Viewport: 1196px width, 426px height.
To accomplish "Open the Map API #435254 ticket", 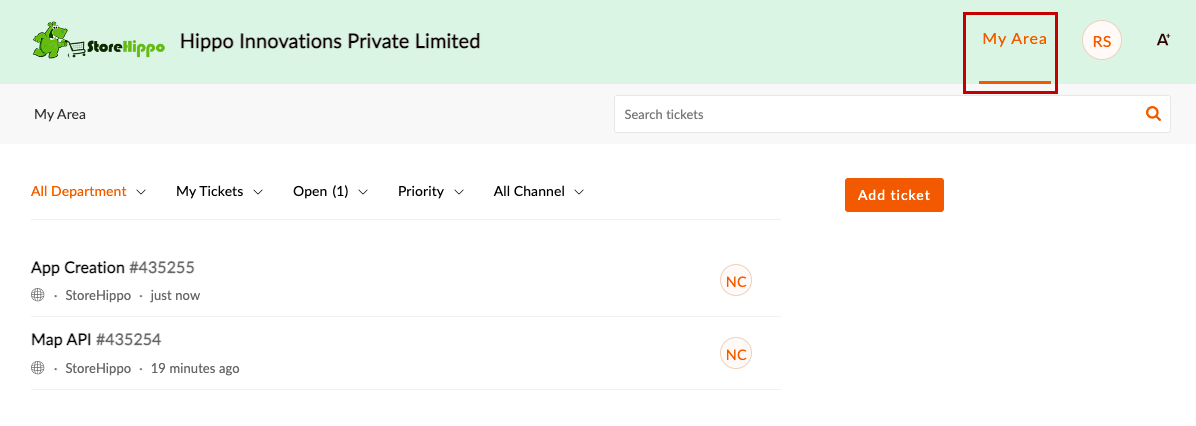I will [96, 340].
